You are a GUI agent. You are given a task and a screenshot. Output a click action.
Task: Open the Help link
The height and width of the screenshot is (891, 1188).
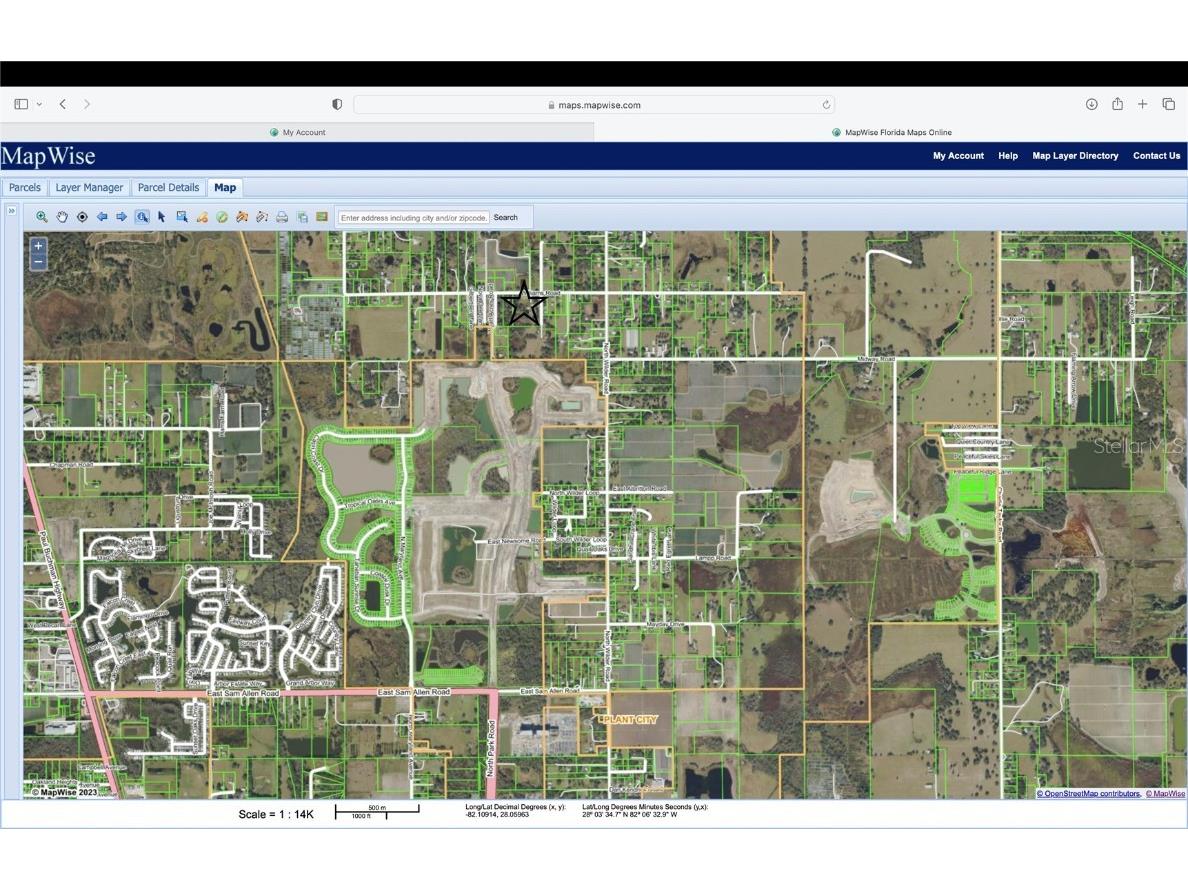1008,156
